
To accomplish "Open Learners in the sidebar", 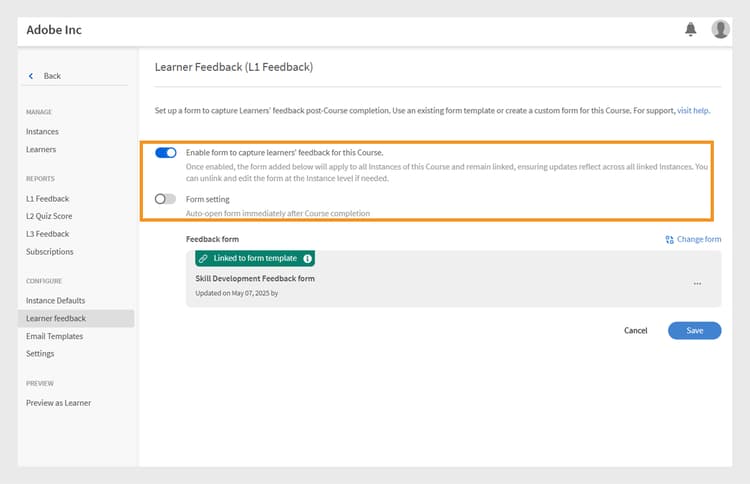I will [x=41, y=149].
